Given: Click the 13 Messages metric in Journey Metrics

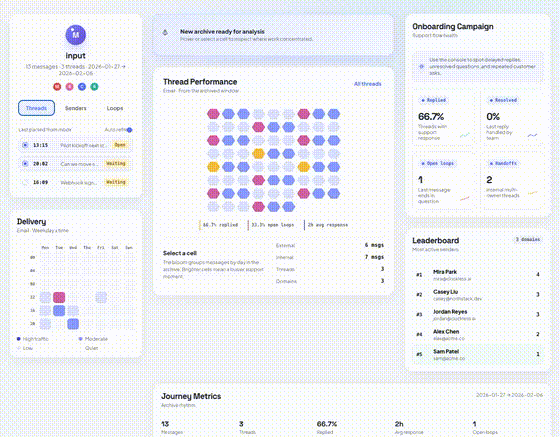Looking at the screenshot, I should tap(171, 427).
